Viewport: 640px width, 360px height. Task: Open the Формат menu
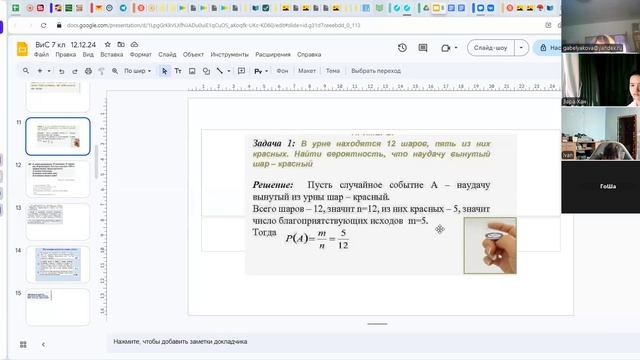point(140,54)
